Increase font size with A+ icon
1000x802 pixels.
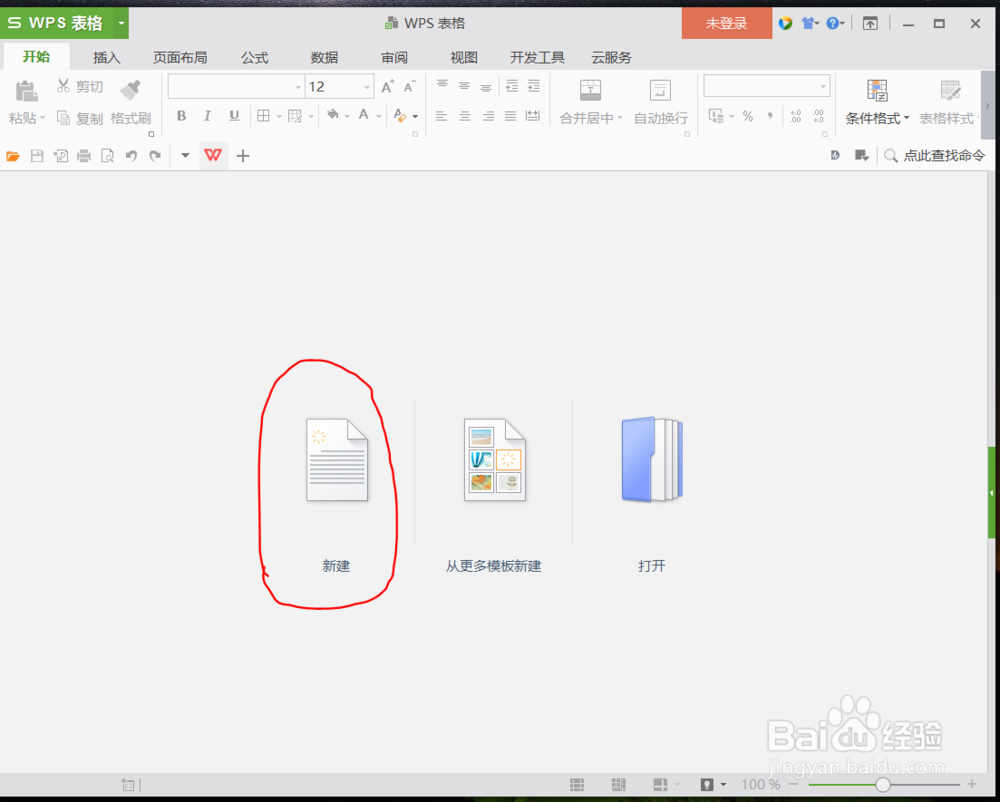387,87
